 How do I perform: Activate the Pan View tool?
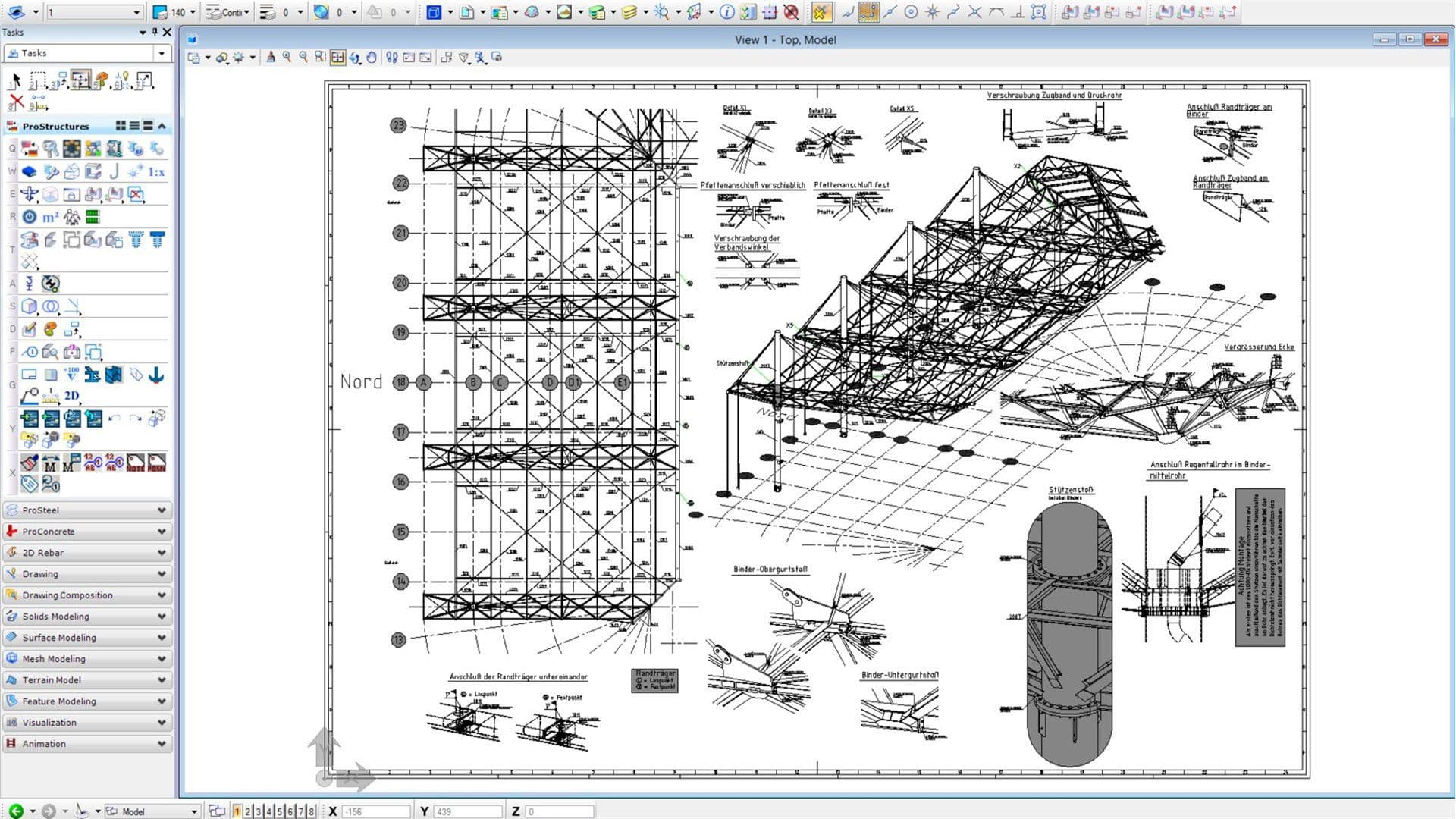click(372, 57)
